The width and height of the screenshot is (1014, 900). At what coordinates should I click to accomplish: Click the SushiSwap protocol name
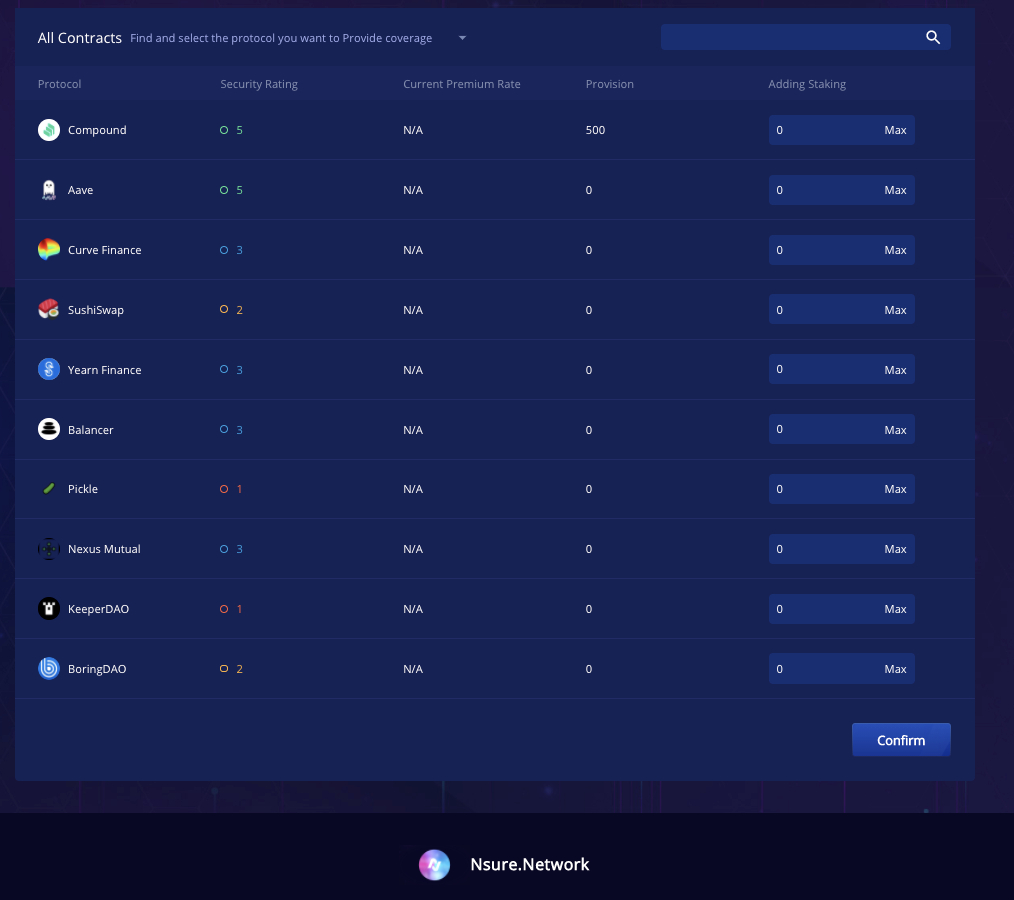click(96, 310)
